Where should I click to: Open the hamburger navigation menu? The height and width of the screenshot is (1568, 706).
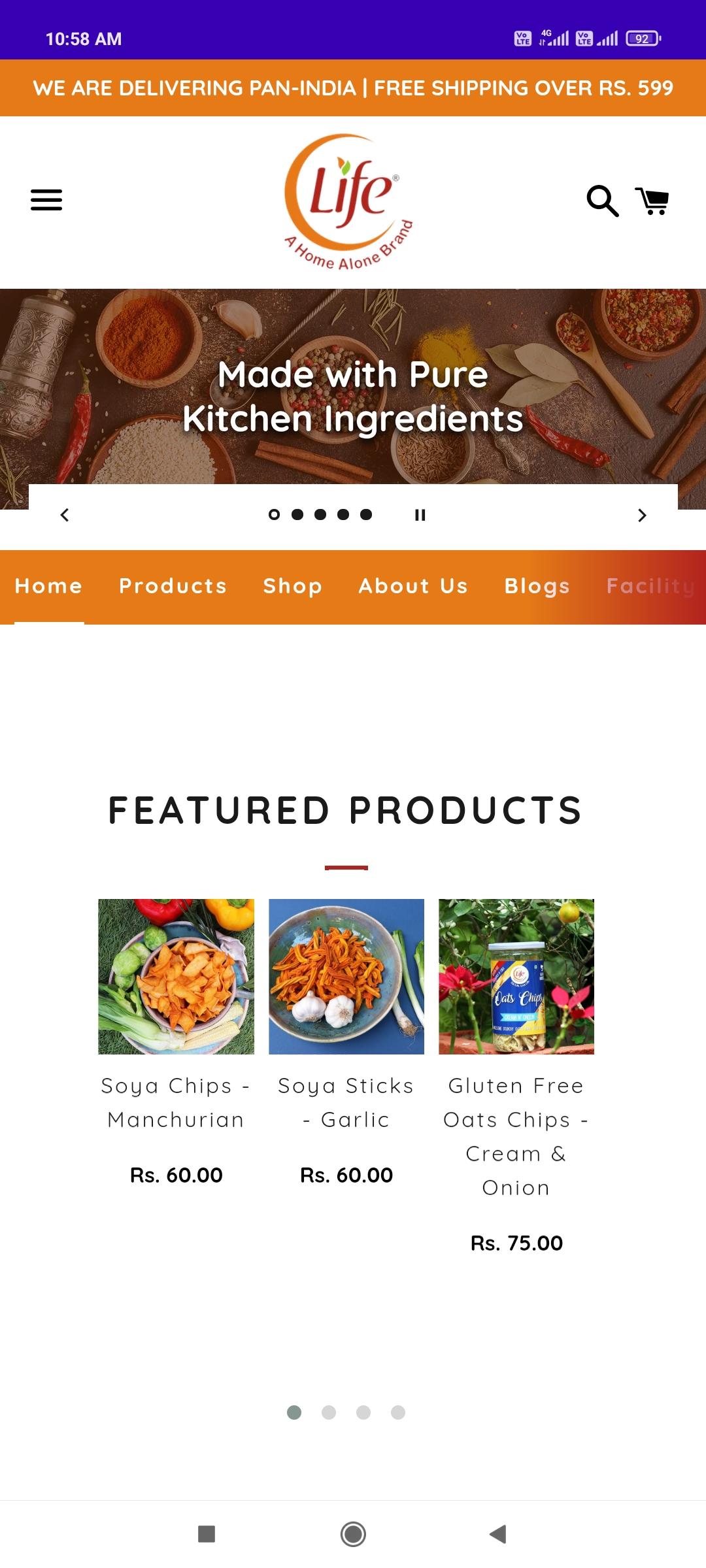click(x=46, y=200)
